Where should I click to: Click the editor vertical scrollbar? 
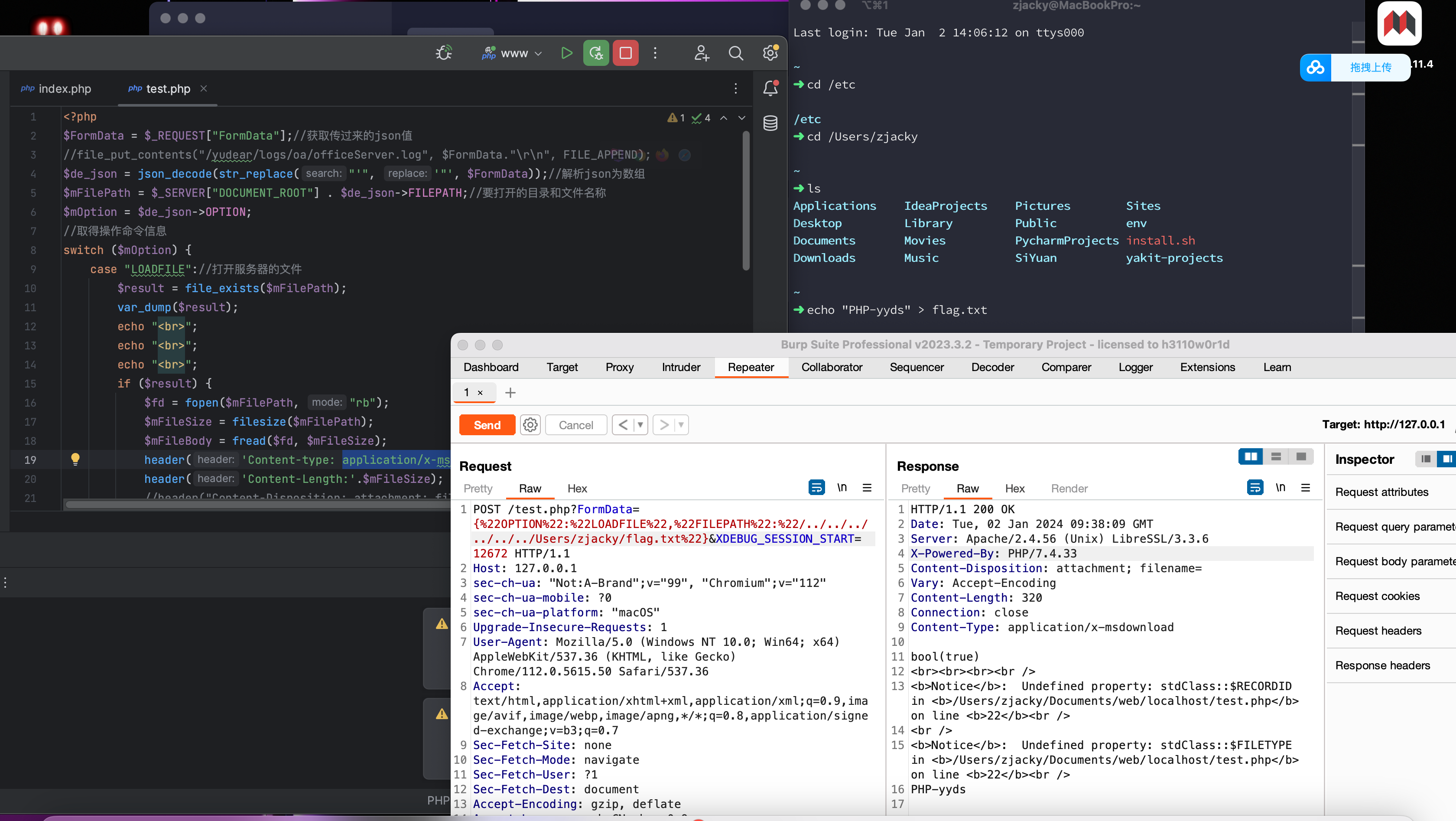coord(745,201)
